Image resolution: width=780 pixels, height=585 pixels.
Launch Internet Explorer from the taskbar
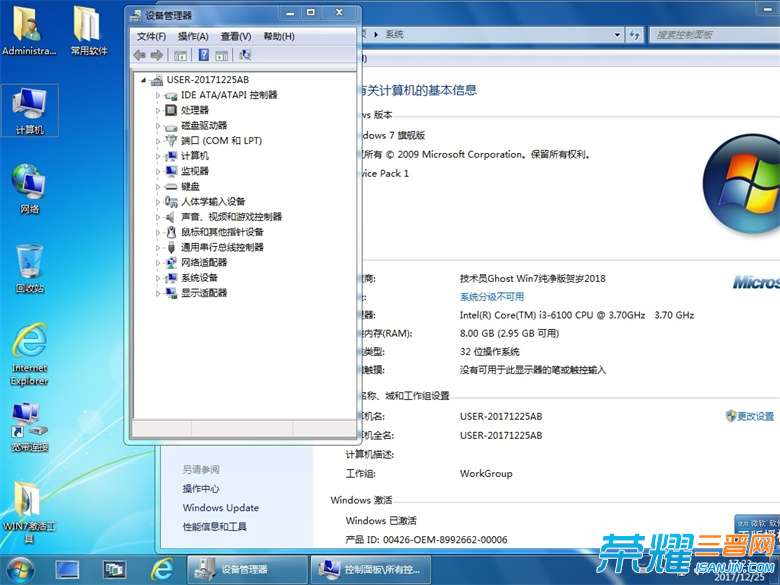162,570
